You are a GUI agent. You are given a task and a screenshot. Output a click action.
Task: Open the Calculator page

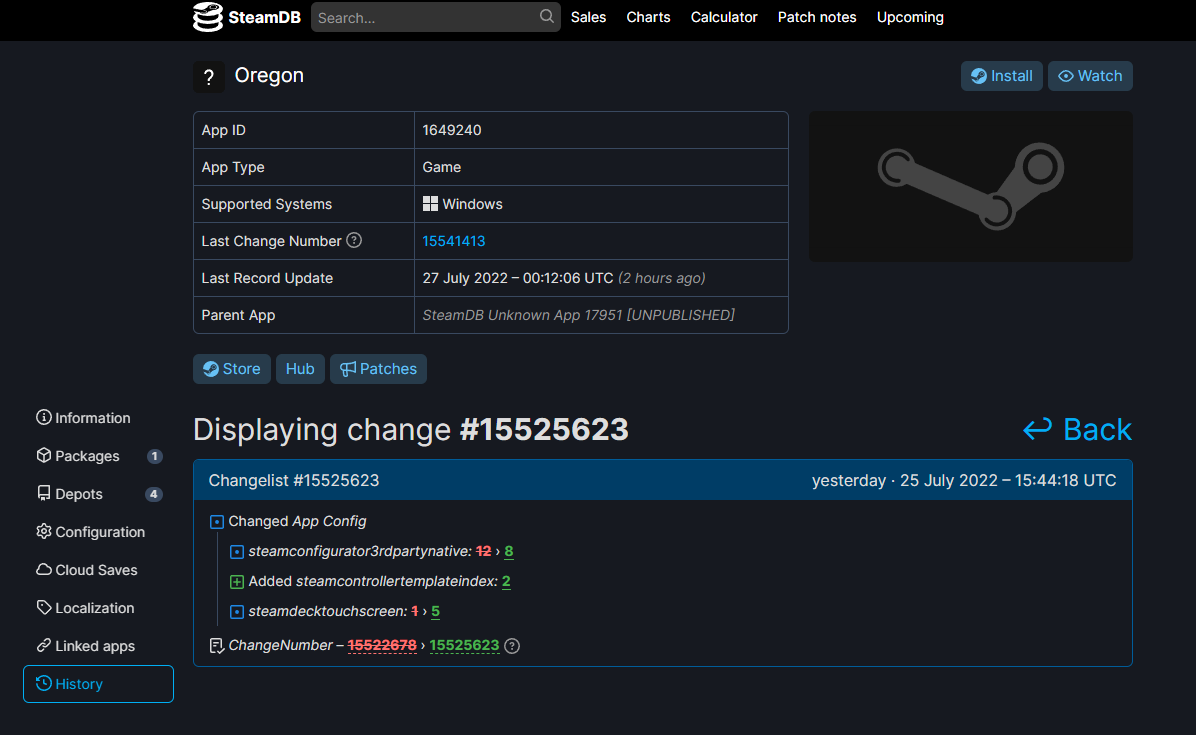[724, 17]
